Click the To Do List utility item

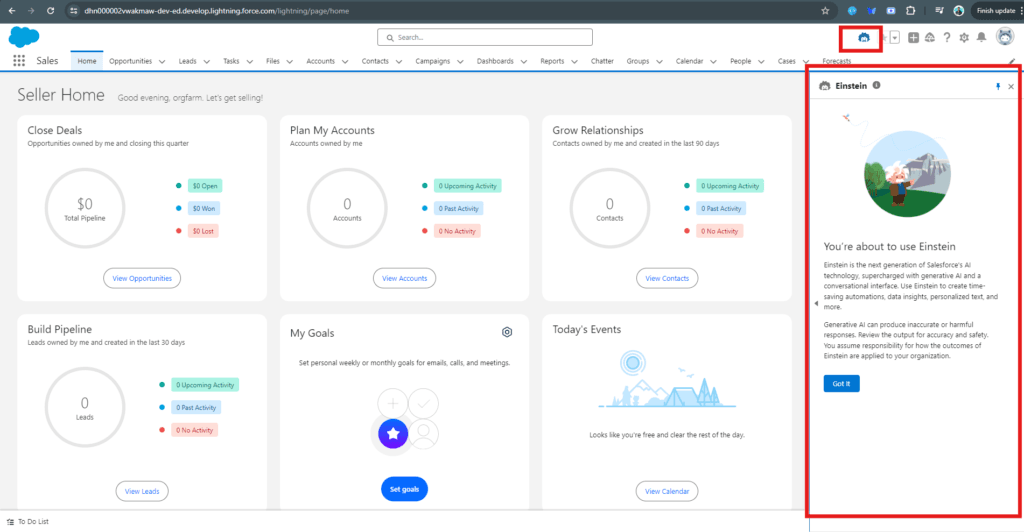[x=27, y=522]
